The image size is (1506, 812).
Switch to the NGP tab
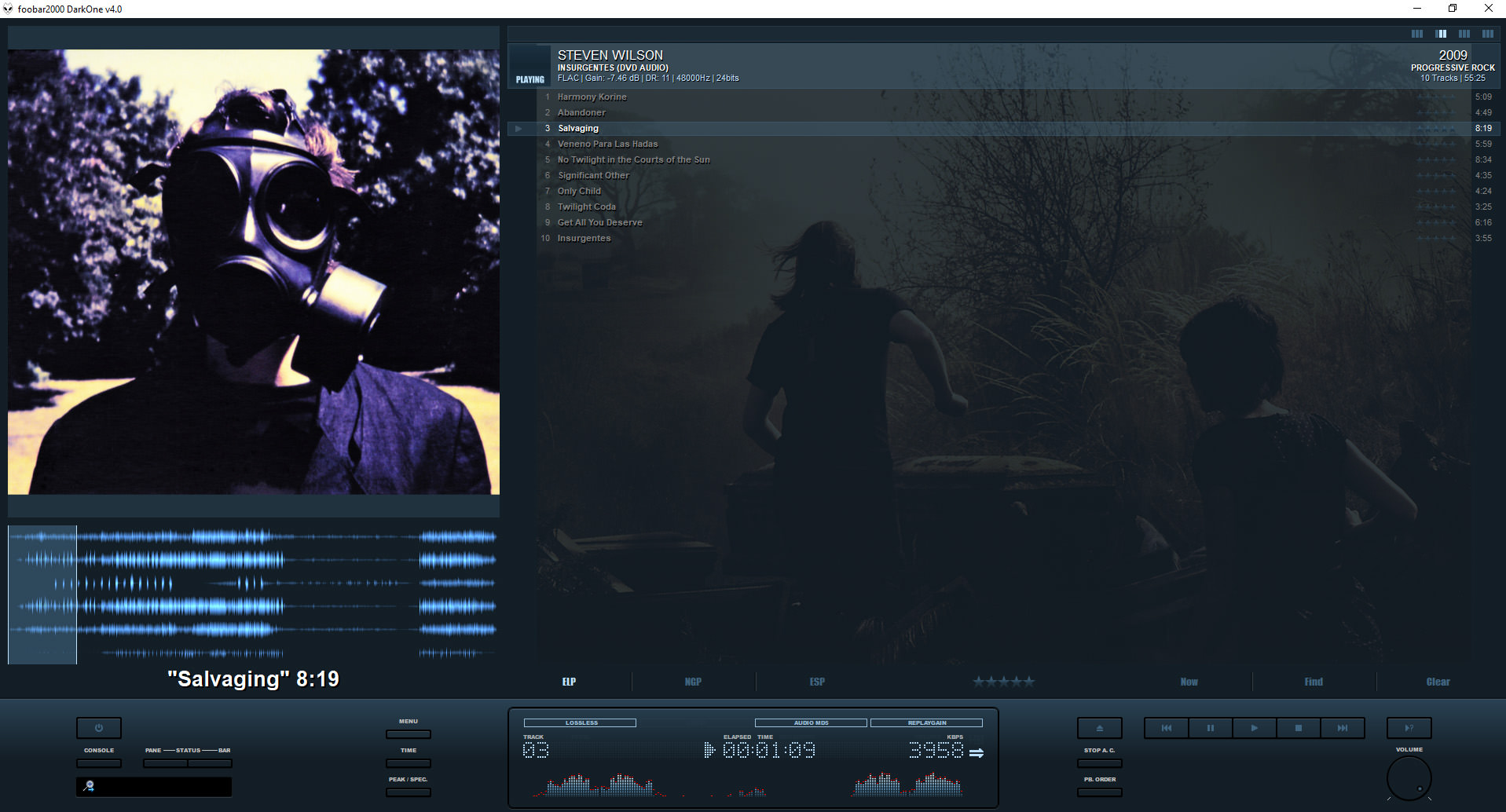pyautogui.click(x=693, y=682)
